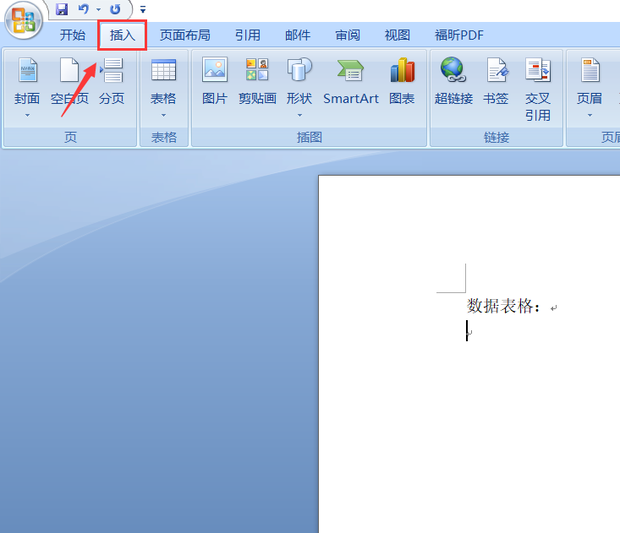Expand the shapes (形状) dropdown
The image size is (620, 533).
[x=299, y=115]
